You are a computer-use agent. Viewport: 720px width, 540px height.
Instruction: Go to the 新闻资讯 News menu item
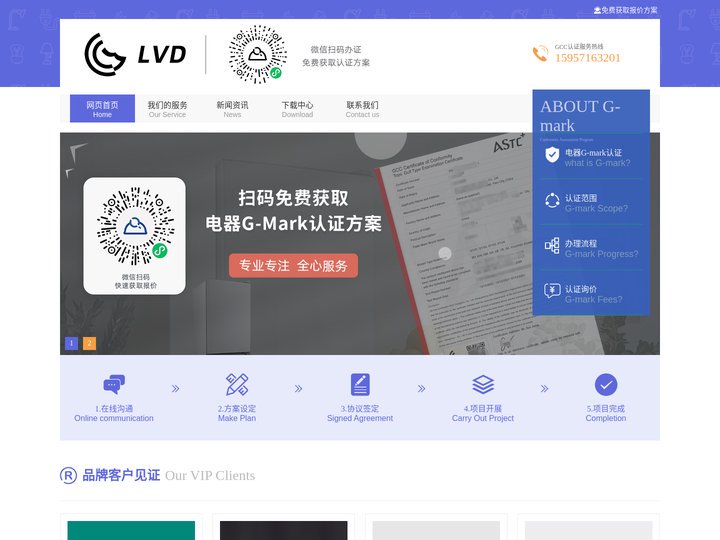click(232, 109)
